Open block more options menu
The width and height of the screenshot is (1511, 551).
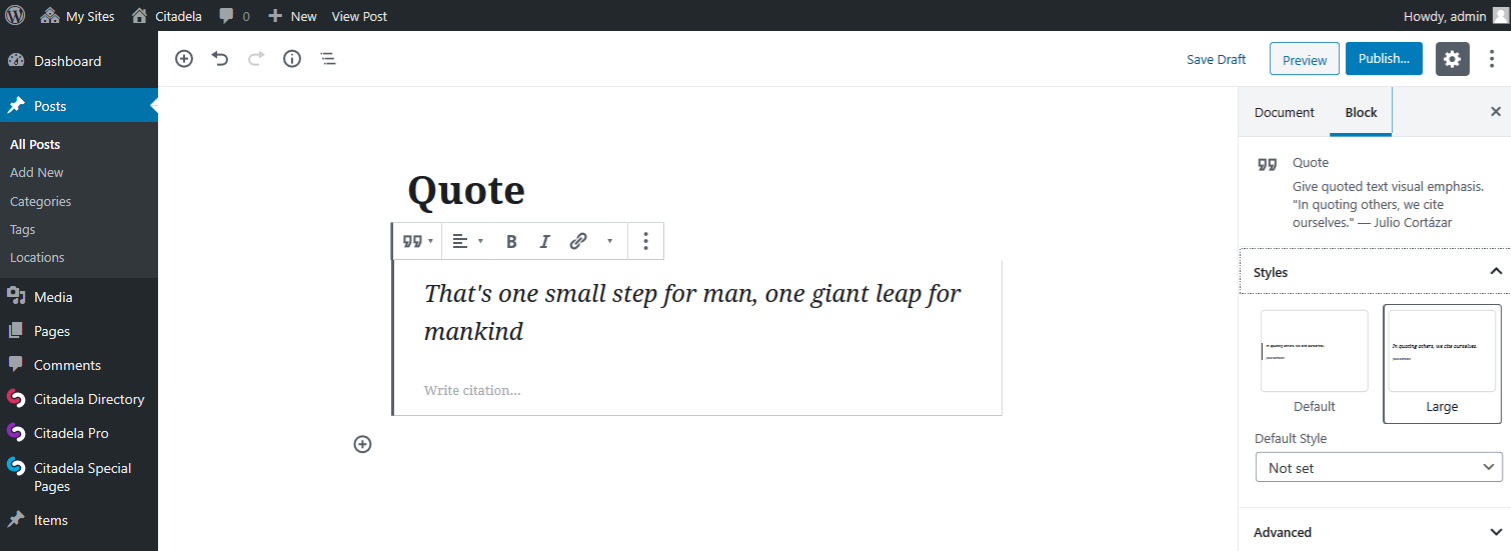coord(646,241)
